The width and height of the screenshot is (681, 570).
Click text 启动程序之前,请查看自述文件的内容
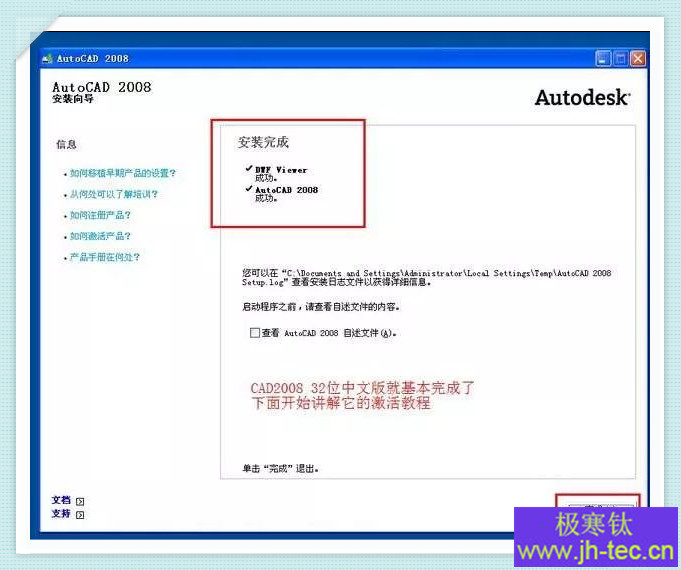[x=321, y=307]
